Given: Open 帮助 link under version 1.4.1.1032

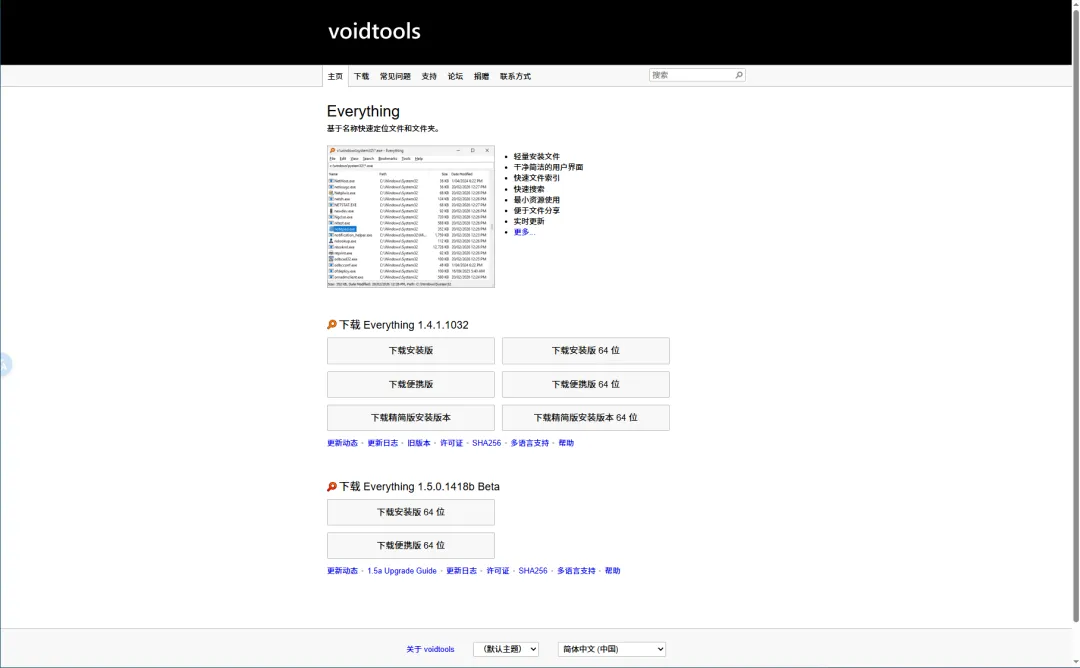Looking at the screenshot, I should point(566,443).
